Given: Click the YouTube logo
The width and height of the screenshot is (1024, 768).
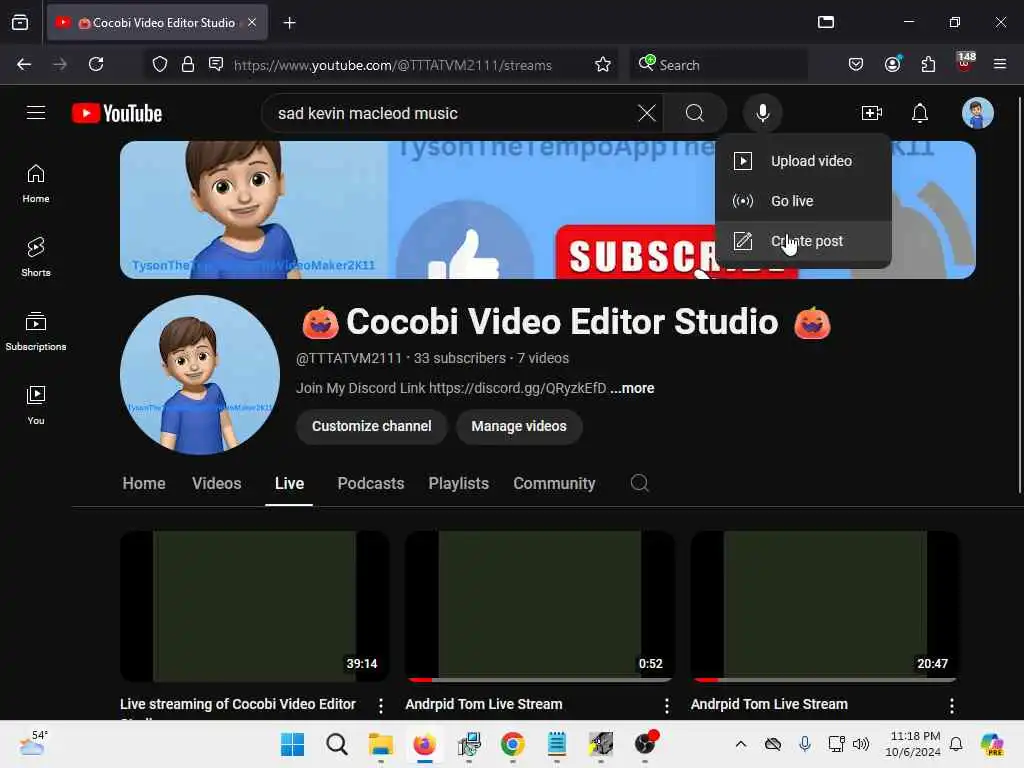Looking at the screenshot, I should click(117, 113).
